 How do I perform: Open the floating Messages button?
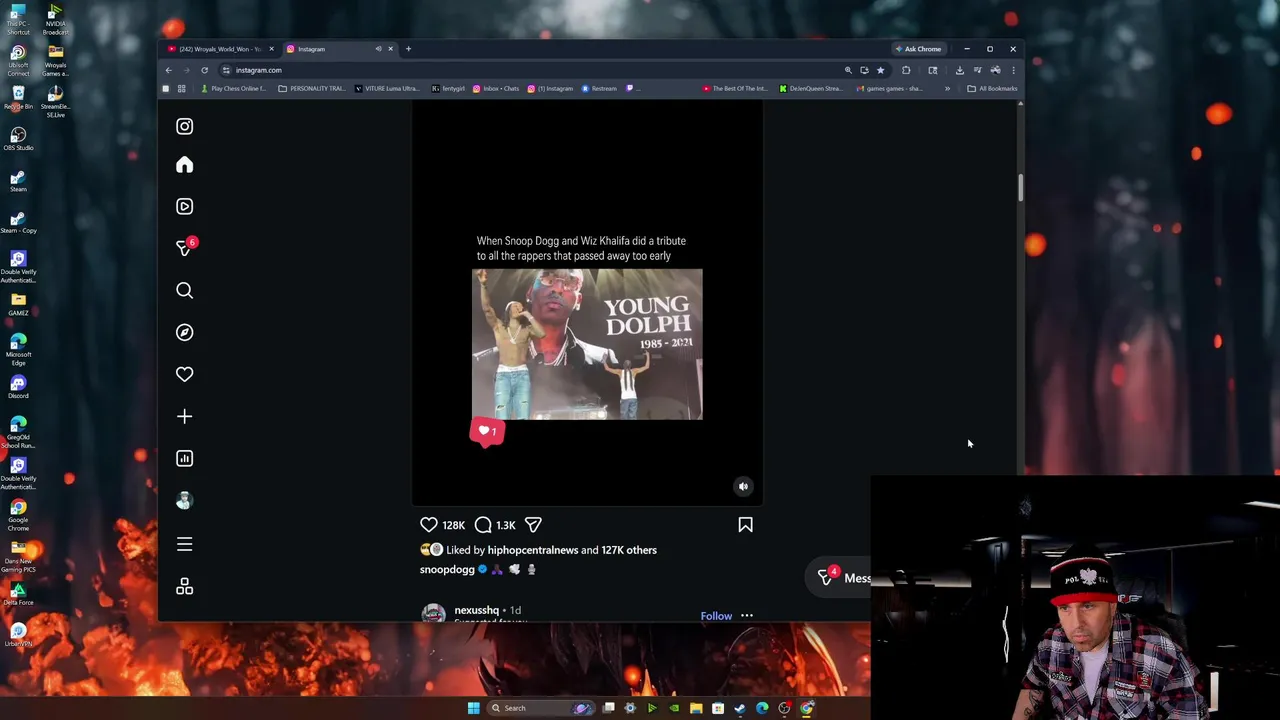point(839,577)
